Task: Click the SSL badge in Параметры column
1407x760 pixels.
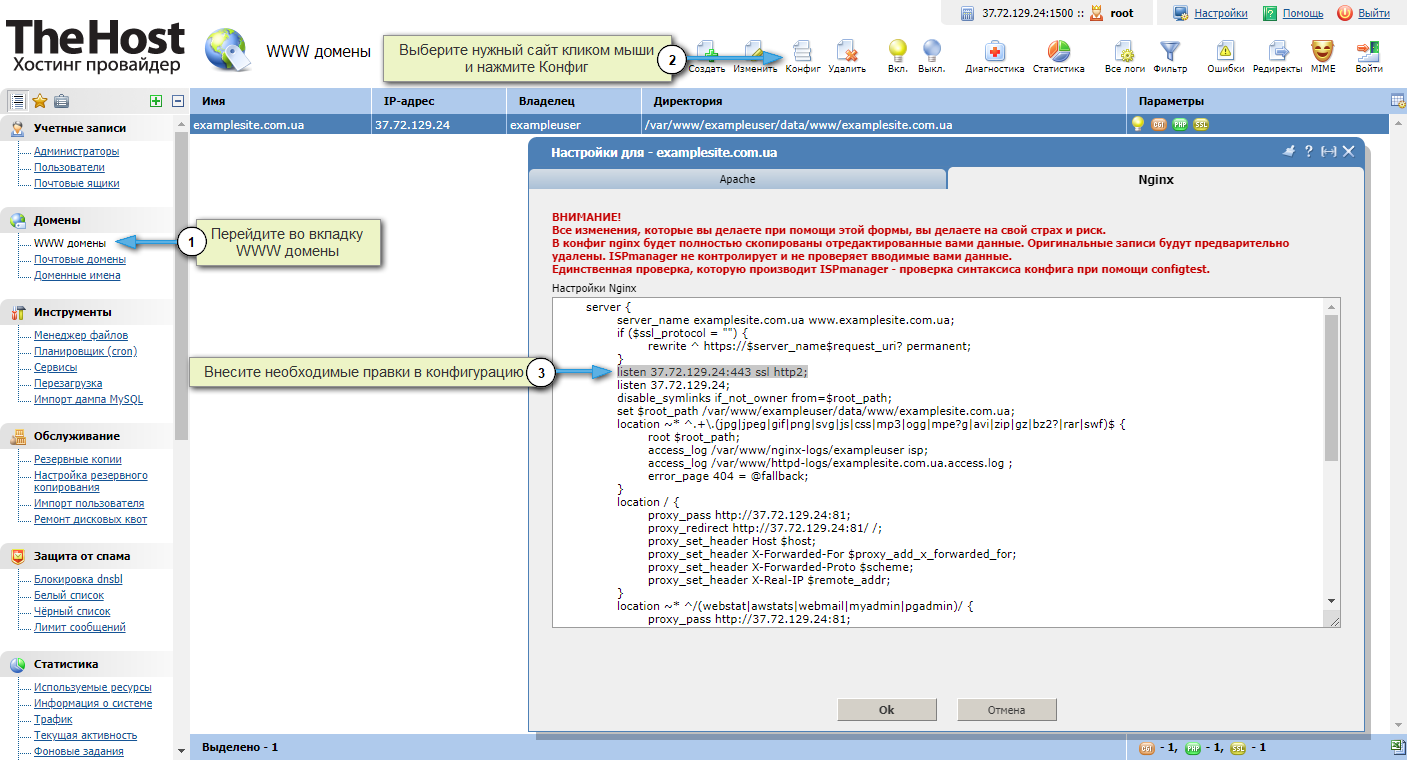Action: pos(1201,125)
